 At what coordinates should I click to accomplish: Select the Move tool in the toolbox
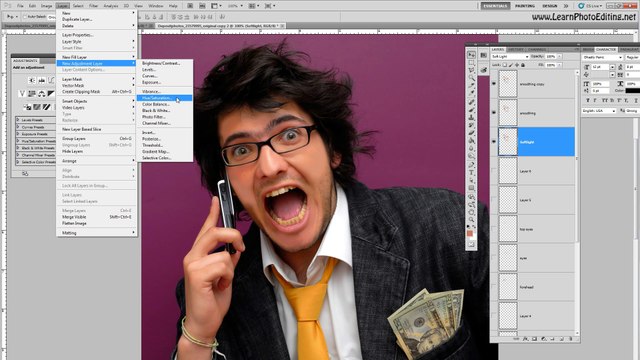point(471,55)
